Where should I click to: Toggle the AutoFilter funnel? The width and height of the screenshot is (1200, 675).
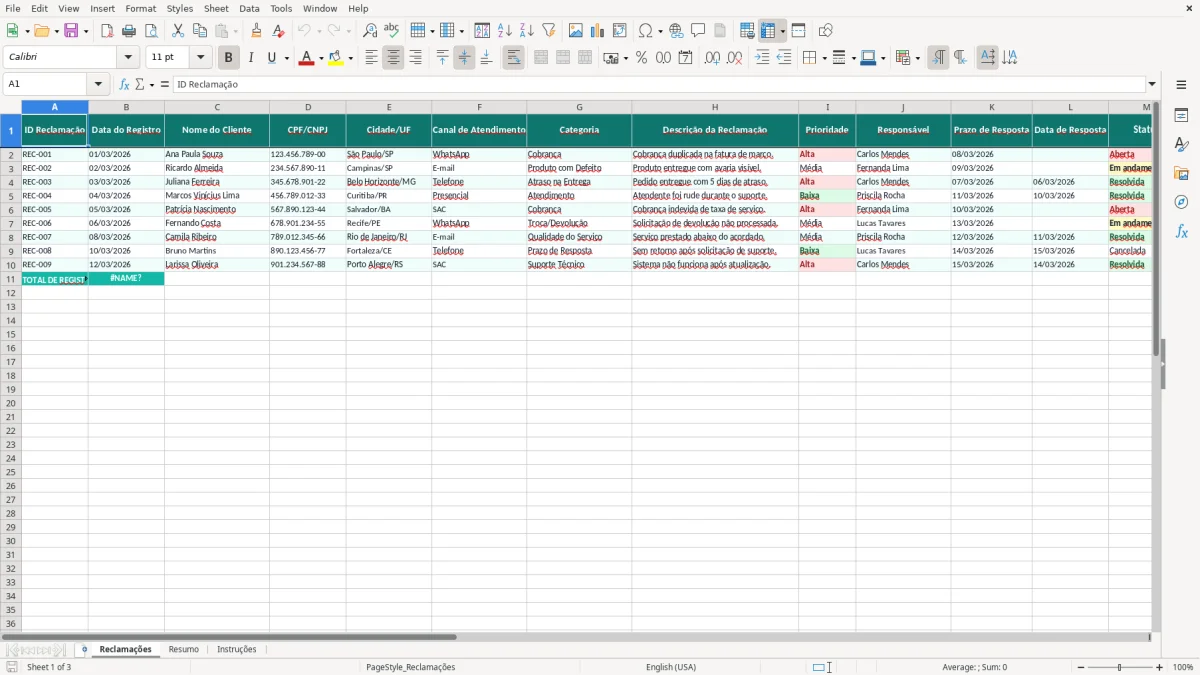tap(549, 31)
